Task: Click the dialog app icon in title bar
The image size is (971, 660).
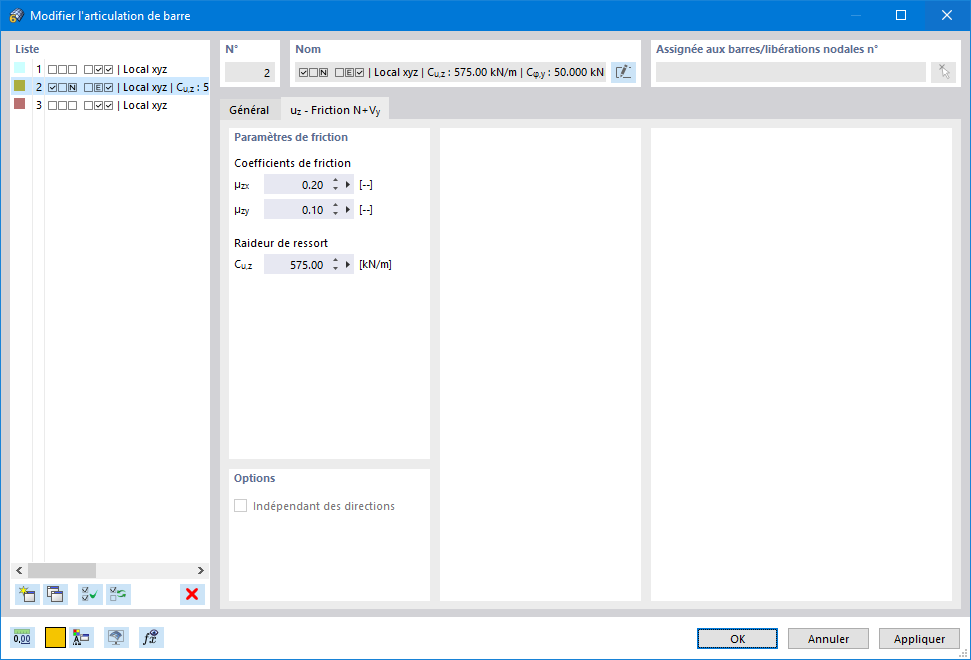Action: (x=17, y=15)
